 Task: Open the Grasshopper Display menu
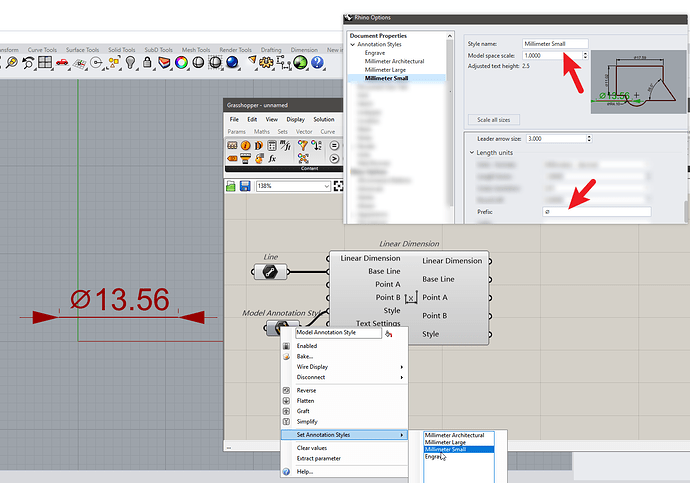click(x=296, y=120)
